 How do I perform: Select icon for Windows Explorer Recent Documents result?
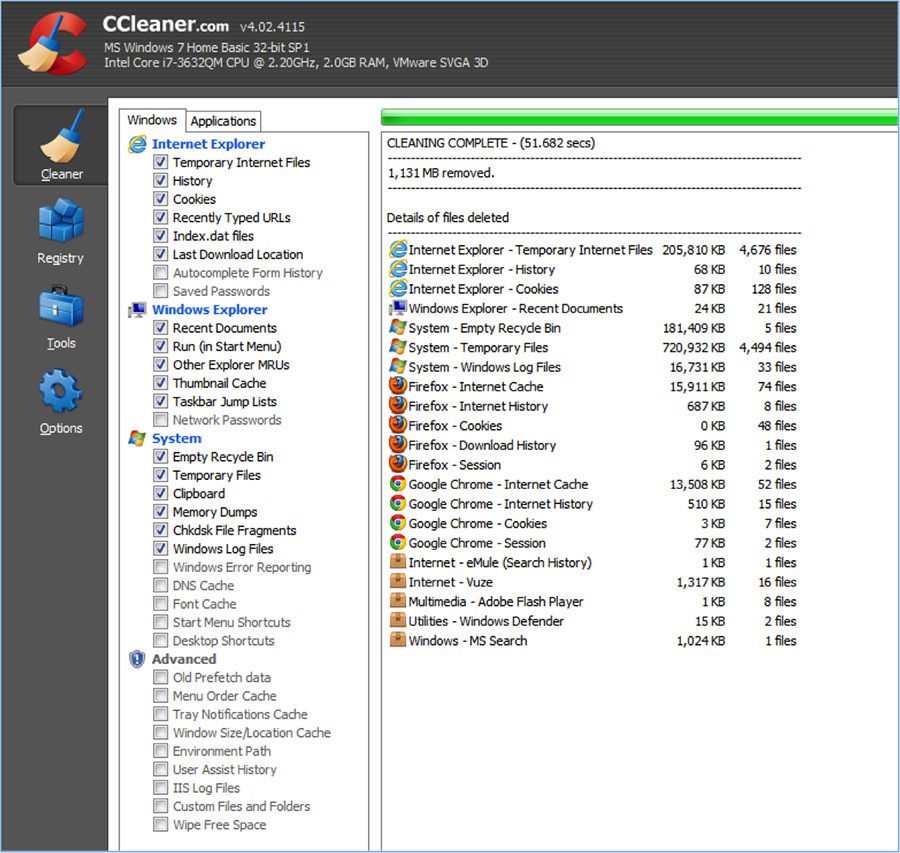(398, 308)
